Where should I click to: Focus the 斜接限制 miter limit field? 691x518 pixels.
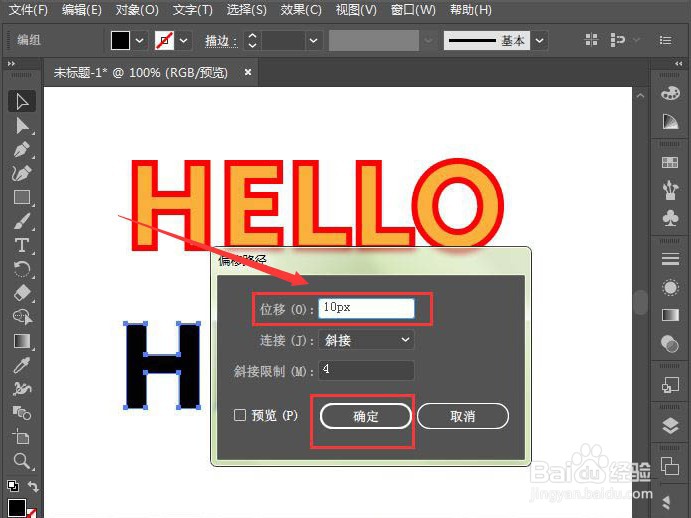367,370
